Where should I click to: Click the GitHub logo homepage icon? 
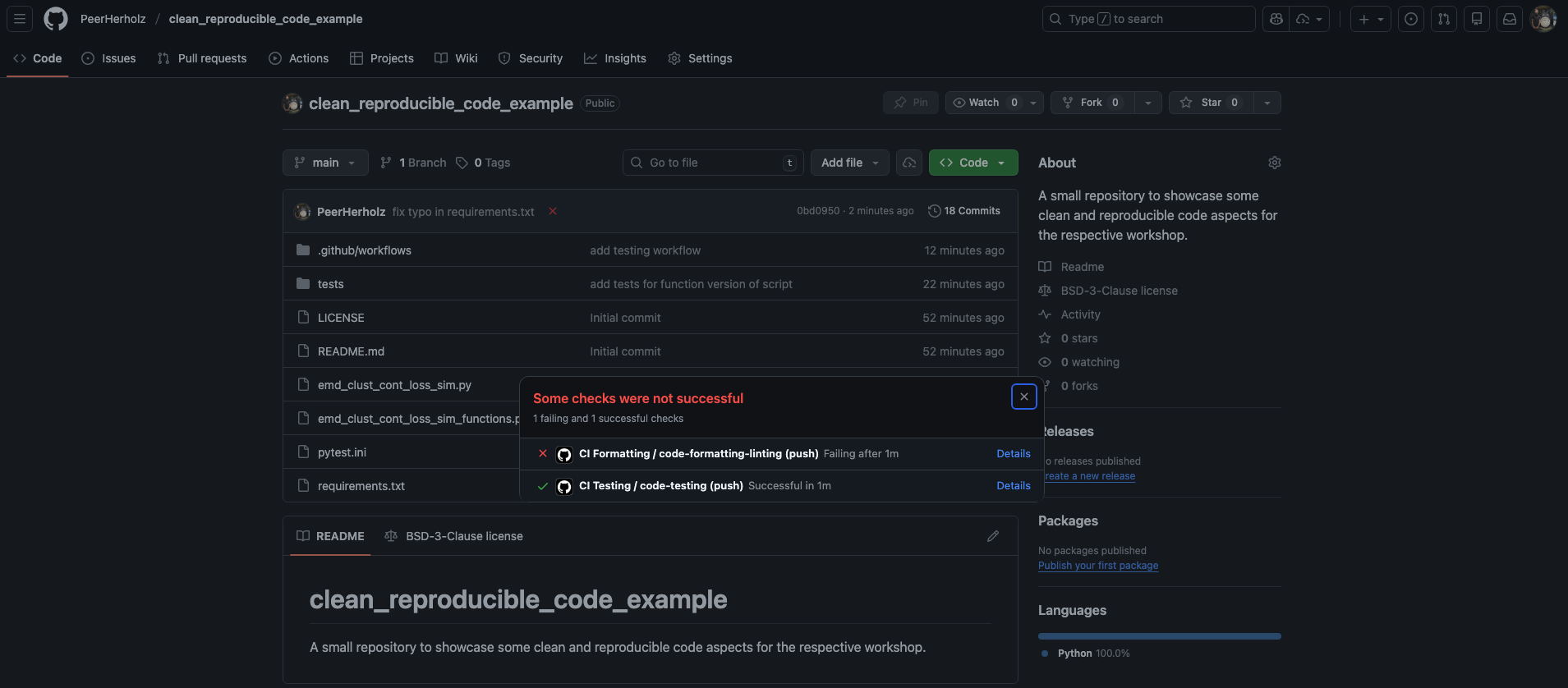56,19
